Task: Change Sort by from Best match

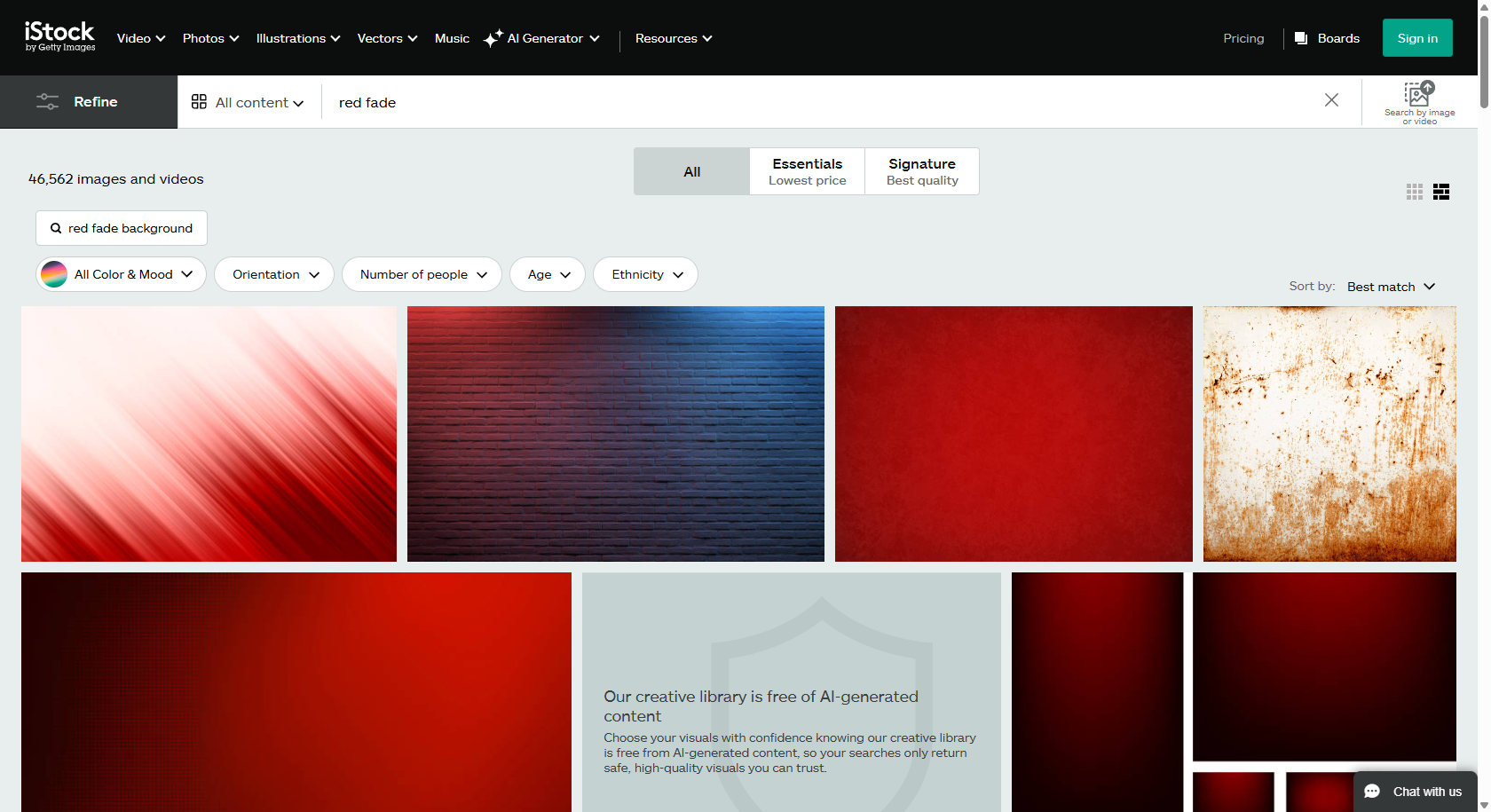Action: 1390,286
